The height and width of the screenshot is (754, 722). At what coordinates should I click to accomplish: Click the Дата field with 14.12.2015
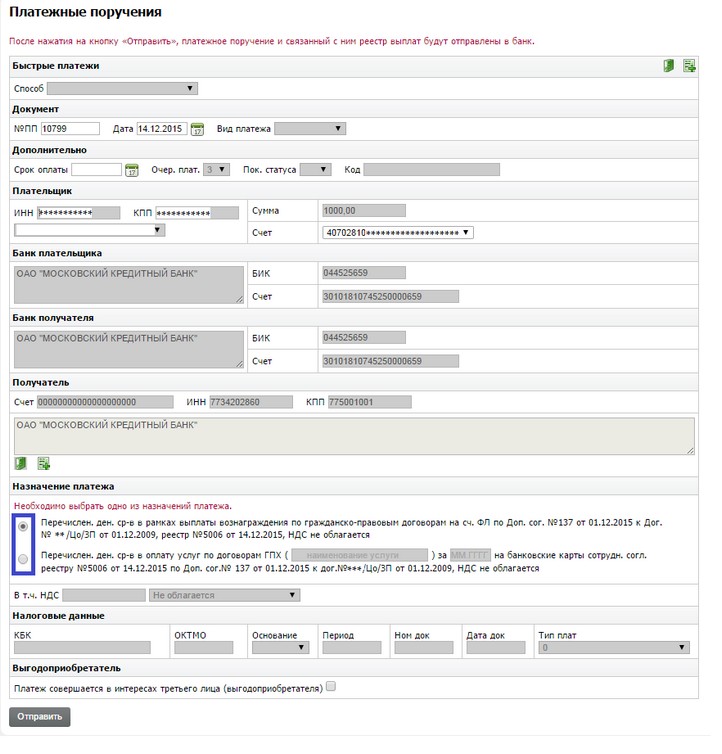(x=162, y=129)
